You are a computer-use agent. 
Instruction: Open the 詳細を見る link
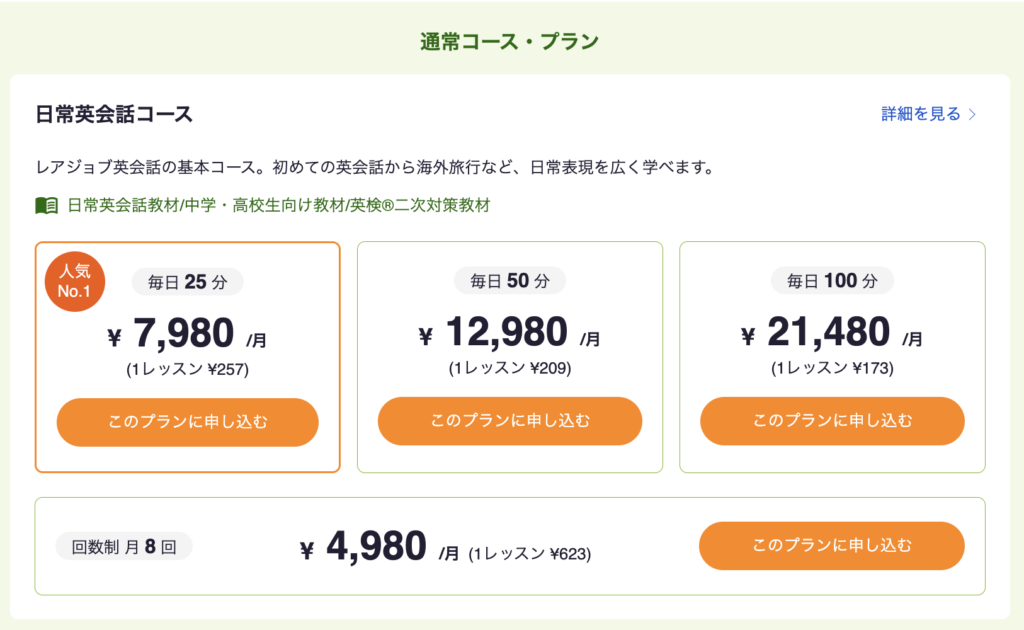coord(921,114)
